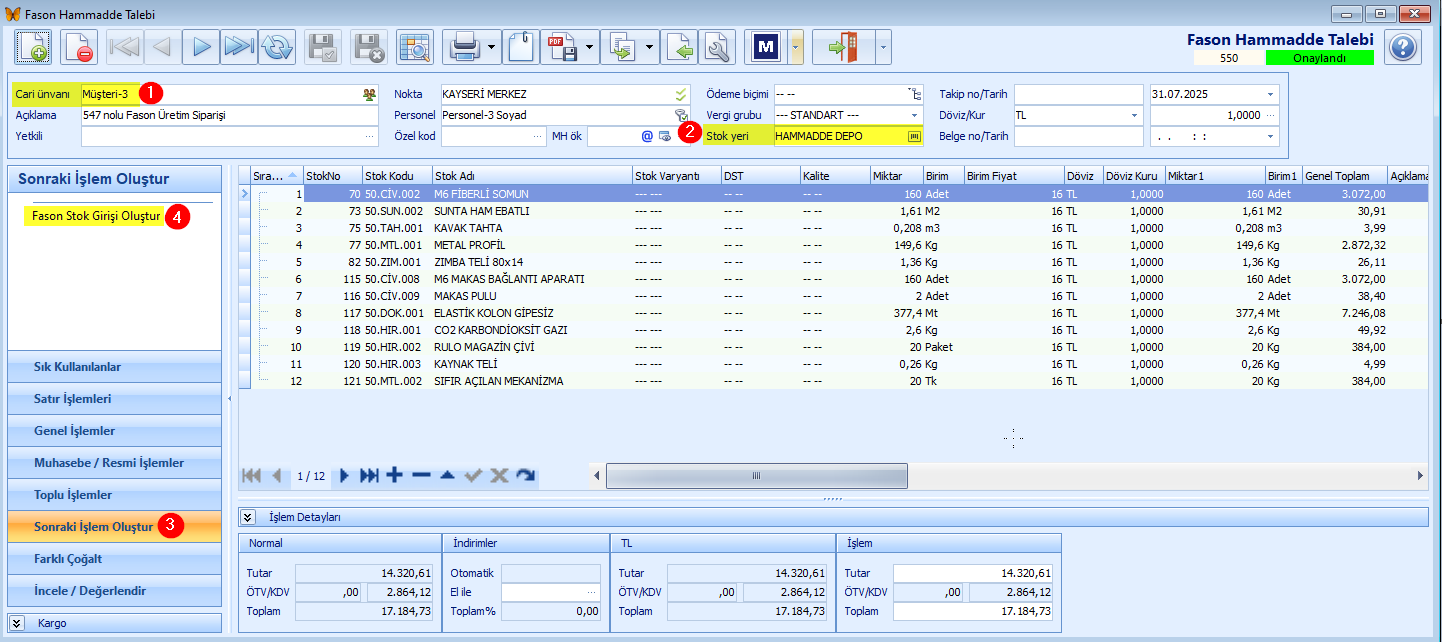The height and width of the screenshot is (642, 1442).
Task: Open the search list magnifier icon
Action: point(415,46)
